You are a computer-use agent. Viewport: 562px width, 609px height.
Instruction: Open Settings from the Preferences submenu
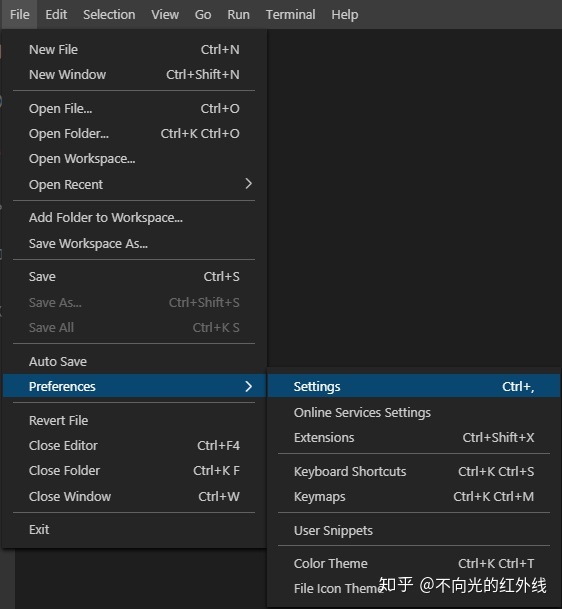pos(414,386)
